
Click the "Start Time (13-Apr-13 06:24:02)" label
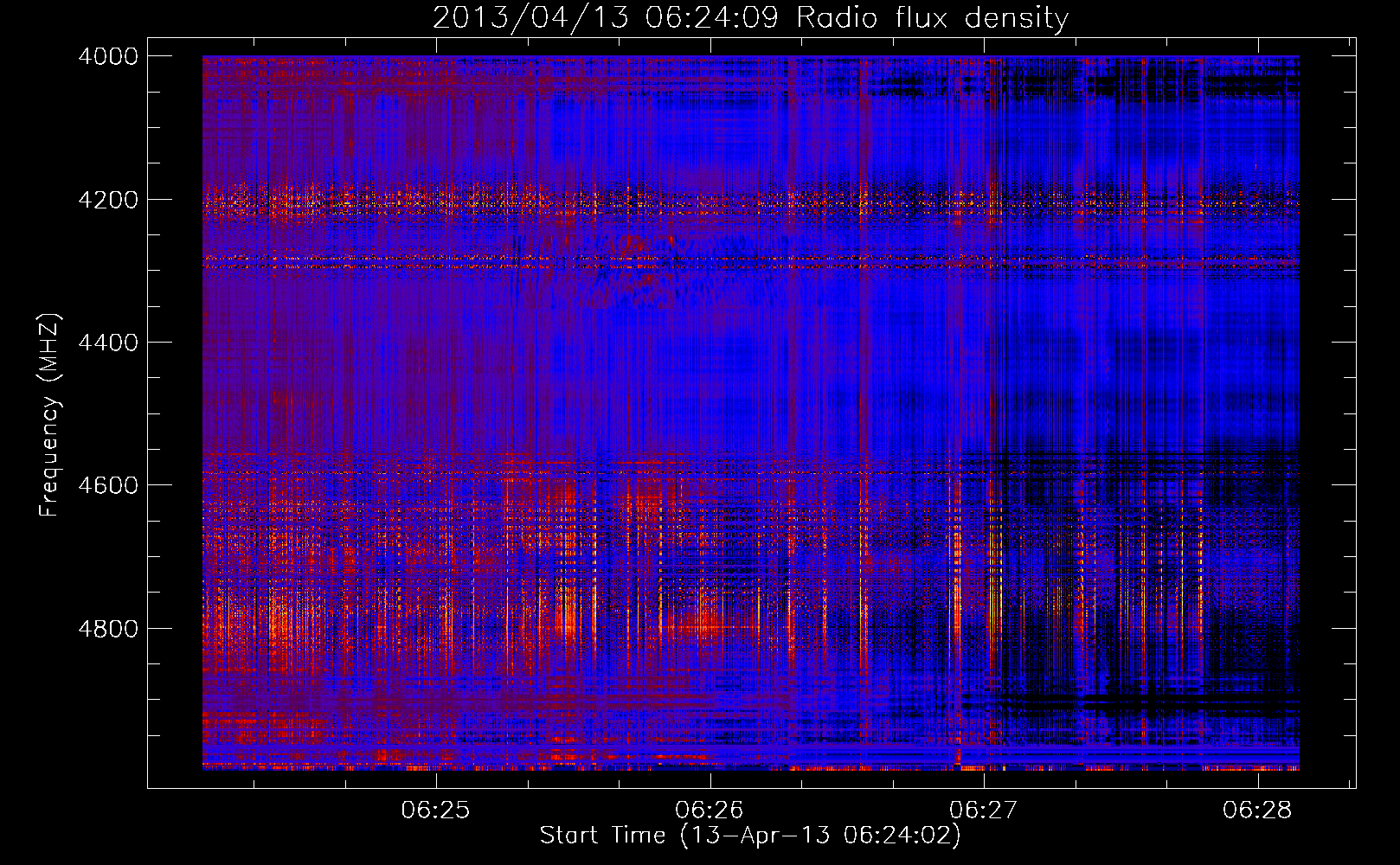(750, 836)
